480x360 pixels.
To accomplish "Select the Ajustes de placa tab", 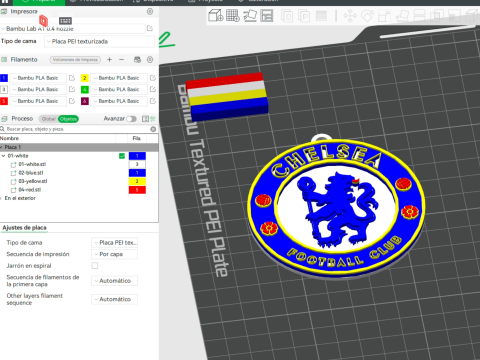I will (x=24, y=228).
